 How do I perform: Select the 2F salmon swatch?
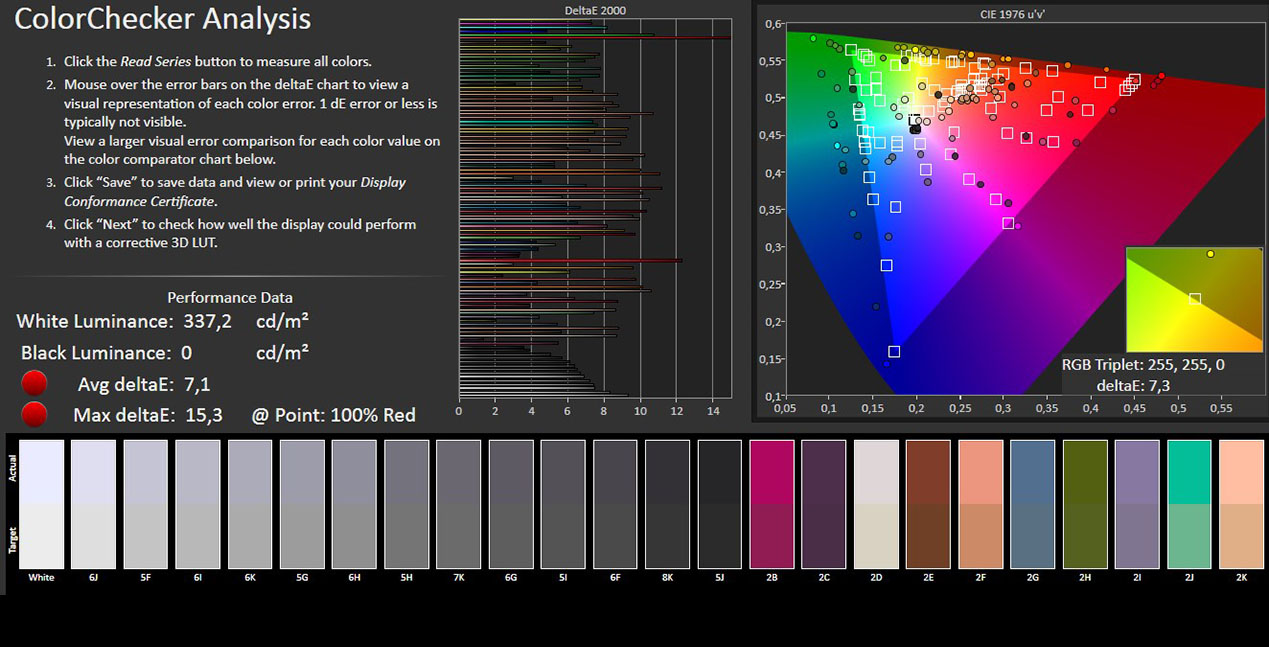[x=980, y=505]
